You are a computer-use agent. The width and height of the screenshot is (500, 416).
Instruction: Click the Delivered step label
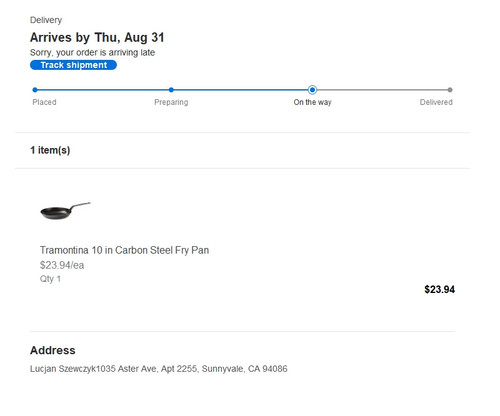[x=436, y=102]
